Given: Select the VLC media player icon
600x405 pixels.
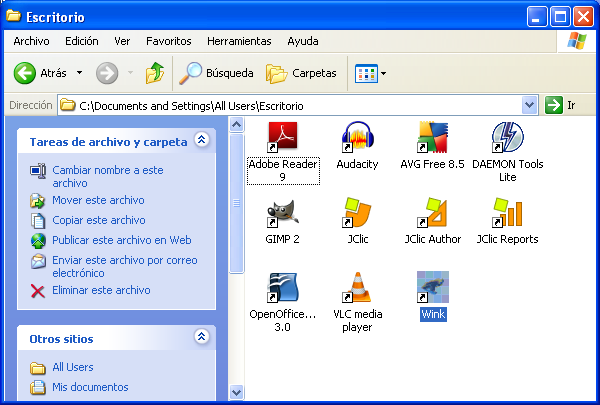Looking at the screenshot, I should (357, 288).
